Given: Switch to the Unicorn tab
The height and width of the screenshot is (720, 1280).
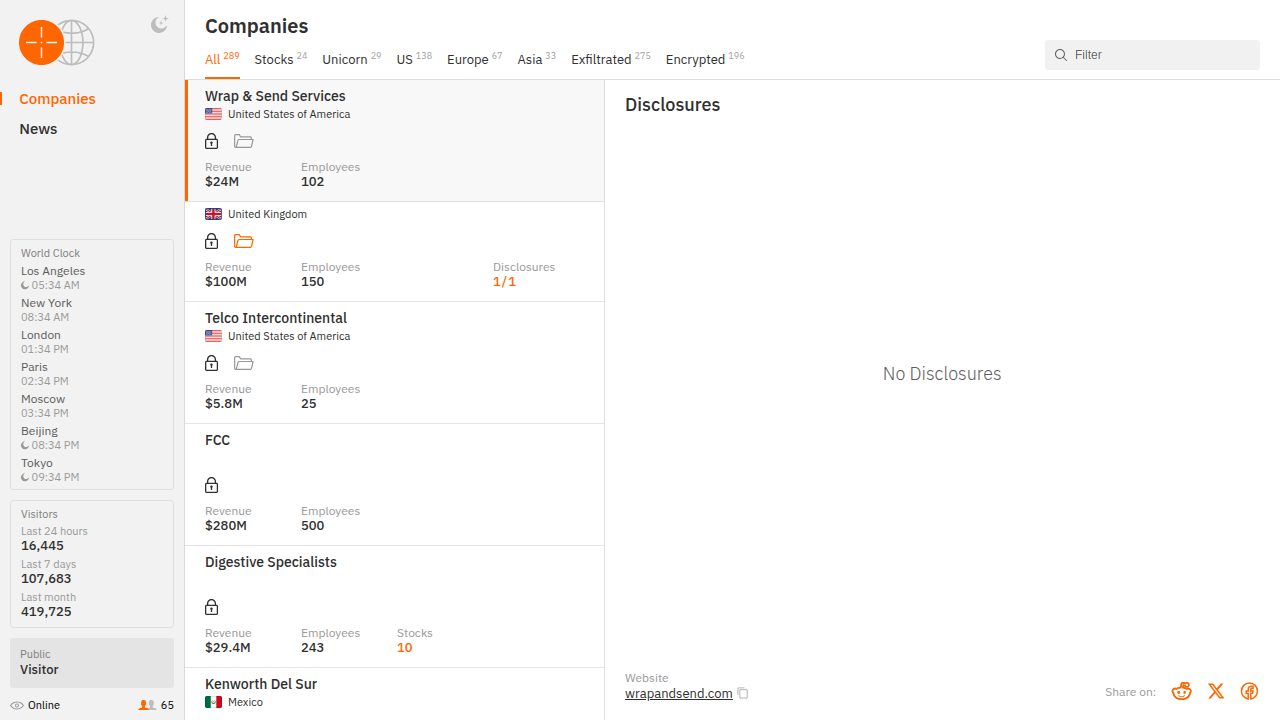Looking at the screenshot, I should [x=345, y=59].
